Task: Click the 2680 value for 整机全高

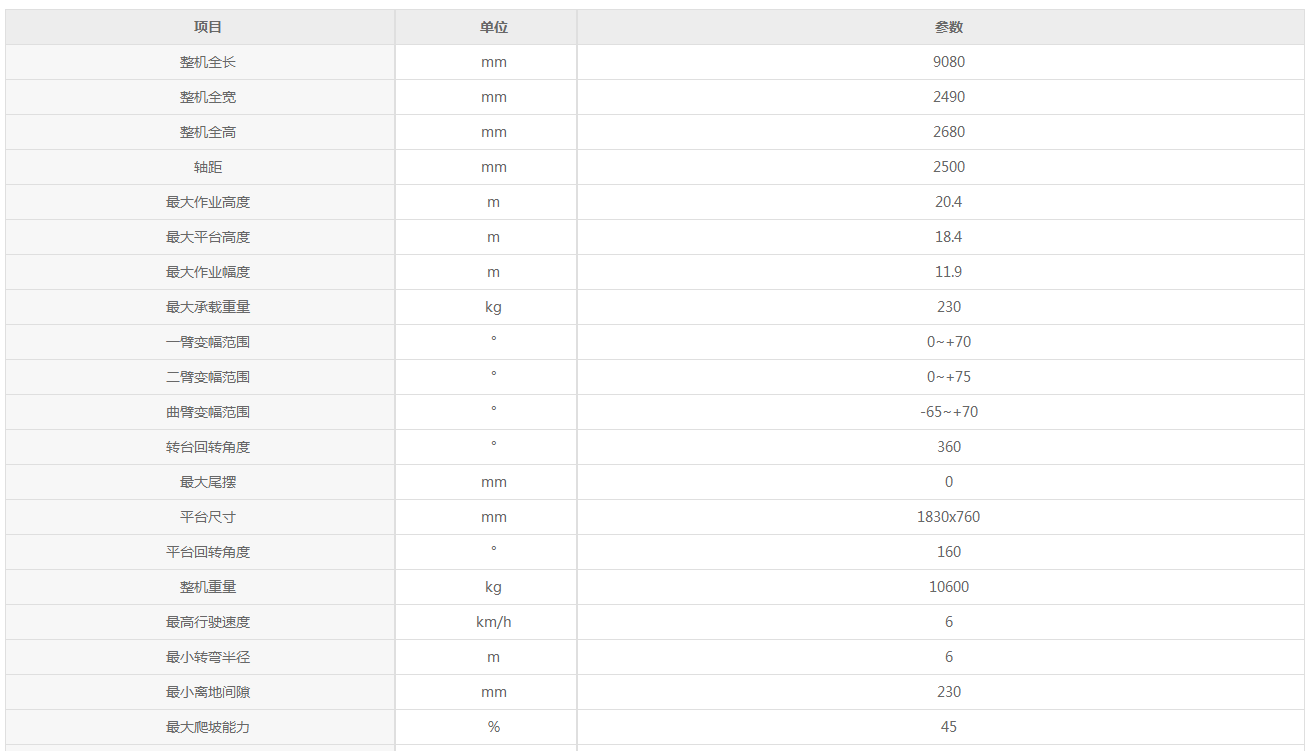Action: pyautogui.click(x=948, y=132)
